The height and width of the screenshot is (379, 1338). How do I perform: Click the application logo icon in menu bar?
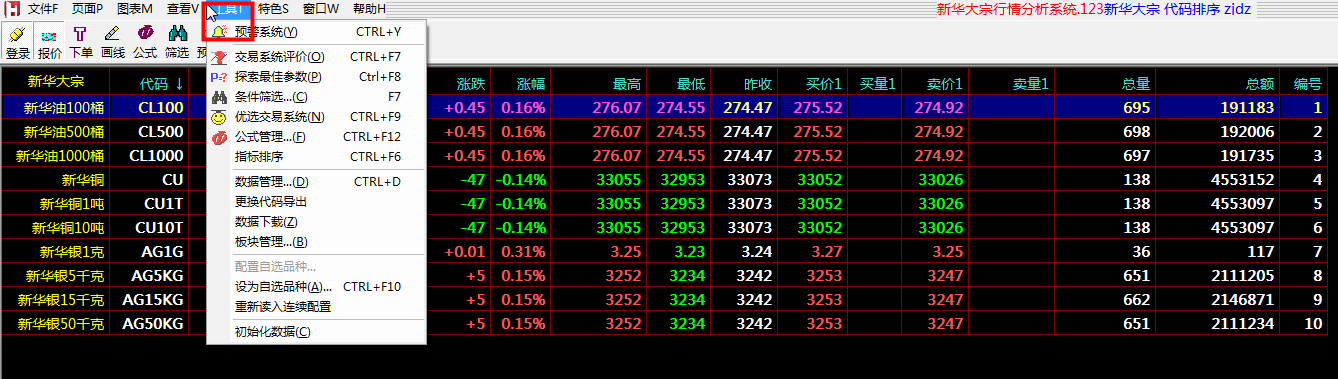click(12, 9)
